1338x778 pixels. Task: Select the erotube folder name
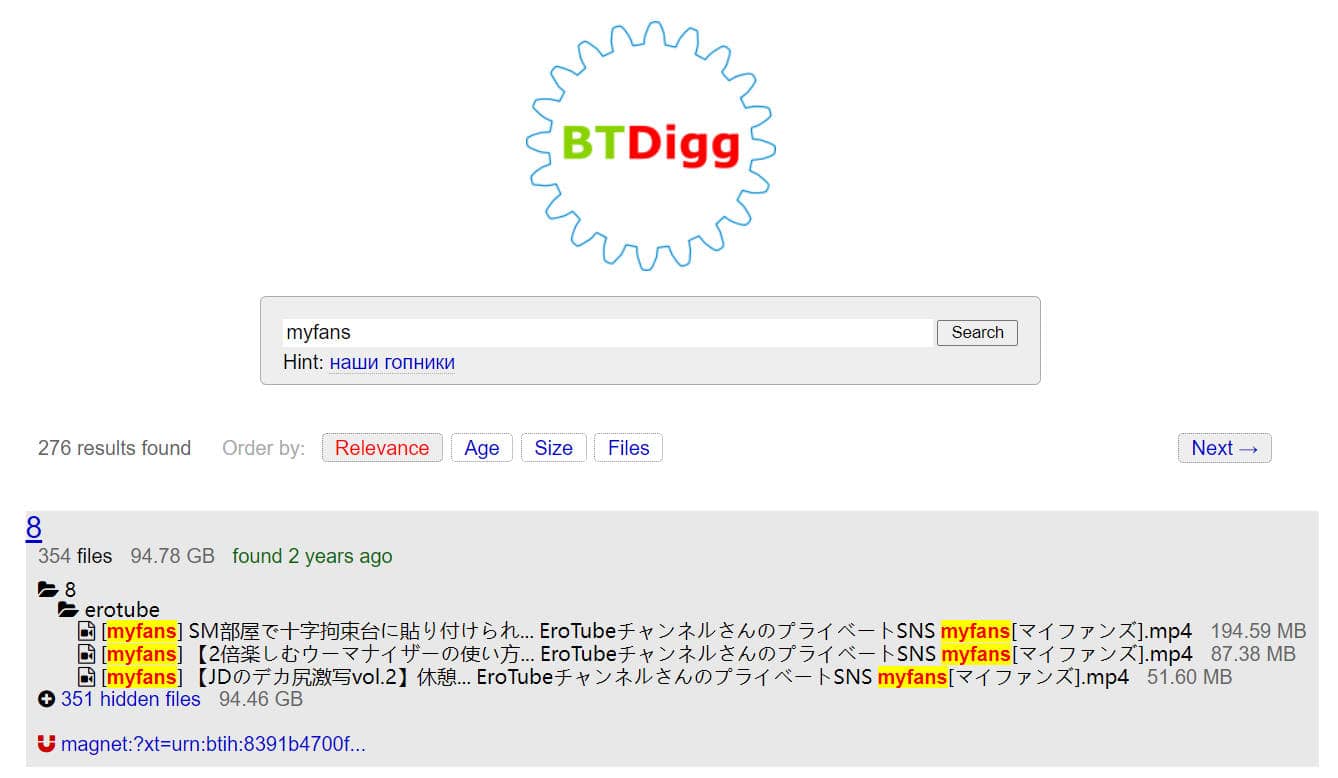click(x=122, y=610)
